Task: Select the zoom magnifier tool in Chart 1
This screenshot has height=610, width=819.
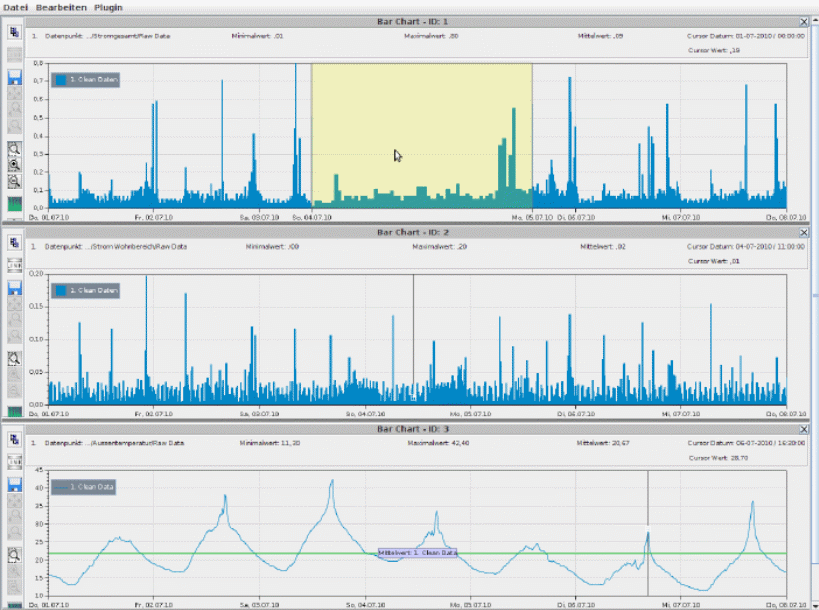Action: pos(15,148)
